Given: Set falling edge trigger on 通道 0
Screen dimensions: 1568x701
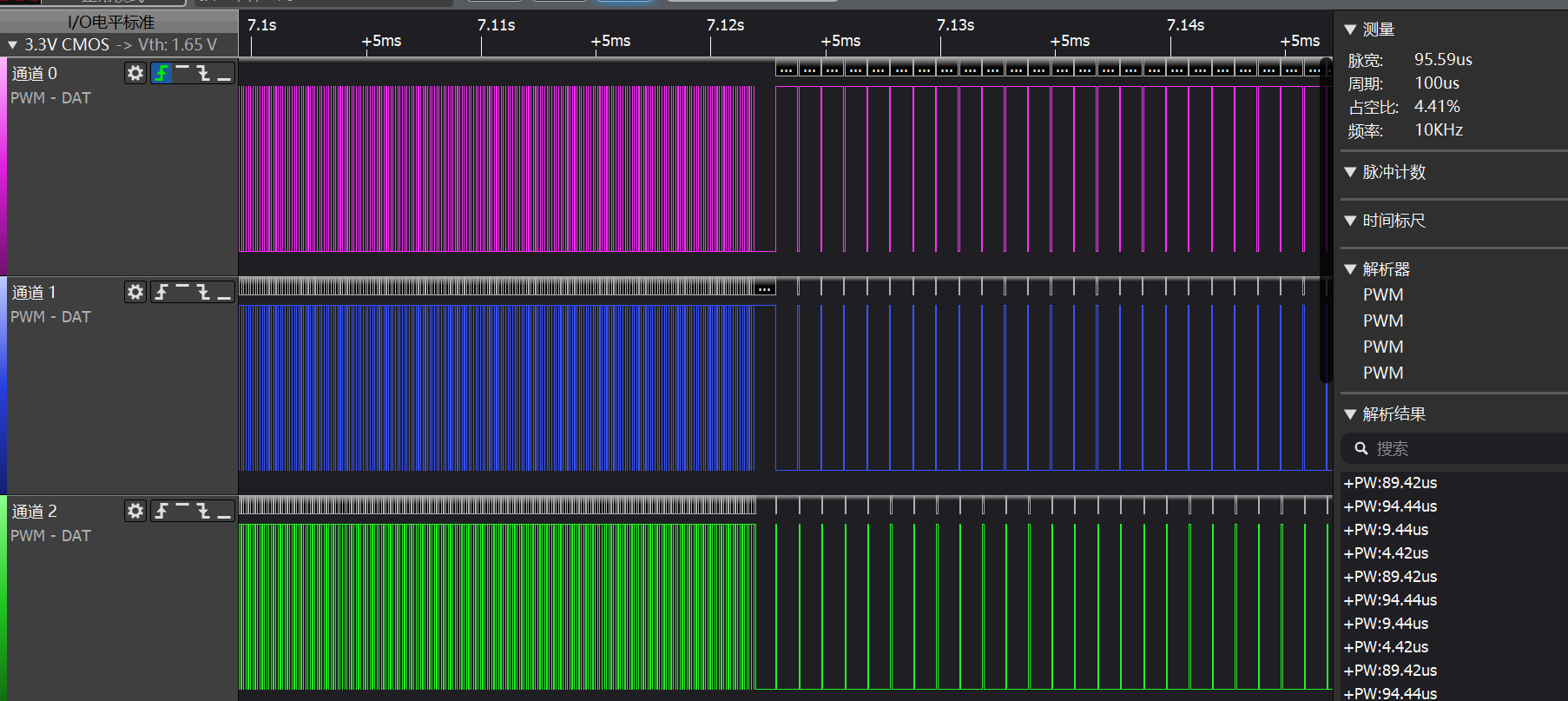Looking at the screenshot, I should 203,73.
